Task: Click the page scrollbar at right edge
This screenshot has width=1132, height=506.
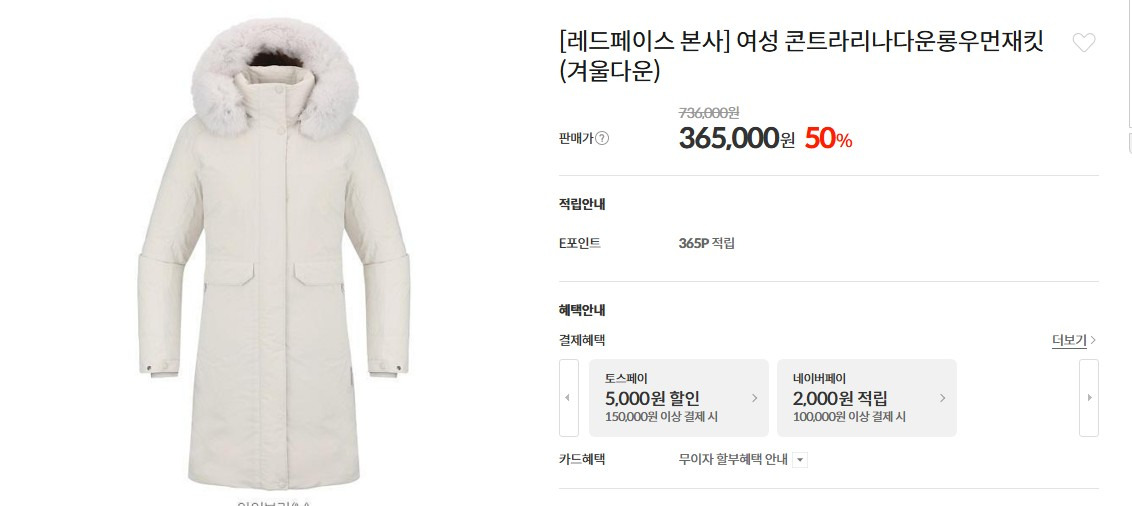Action: click(x=1128, y=65)
